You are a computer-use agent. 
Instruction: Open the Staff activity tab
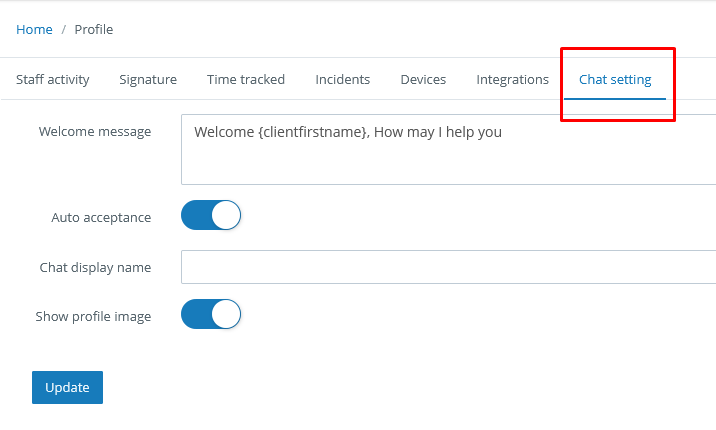tap(53, 80)
